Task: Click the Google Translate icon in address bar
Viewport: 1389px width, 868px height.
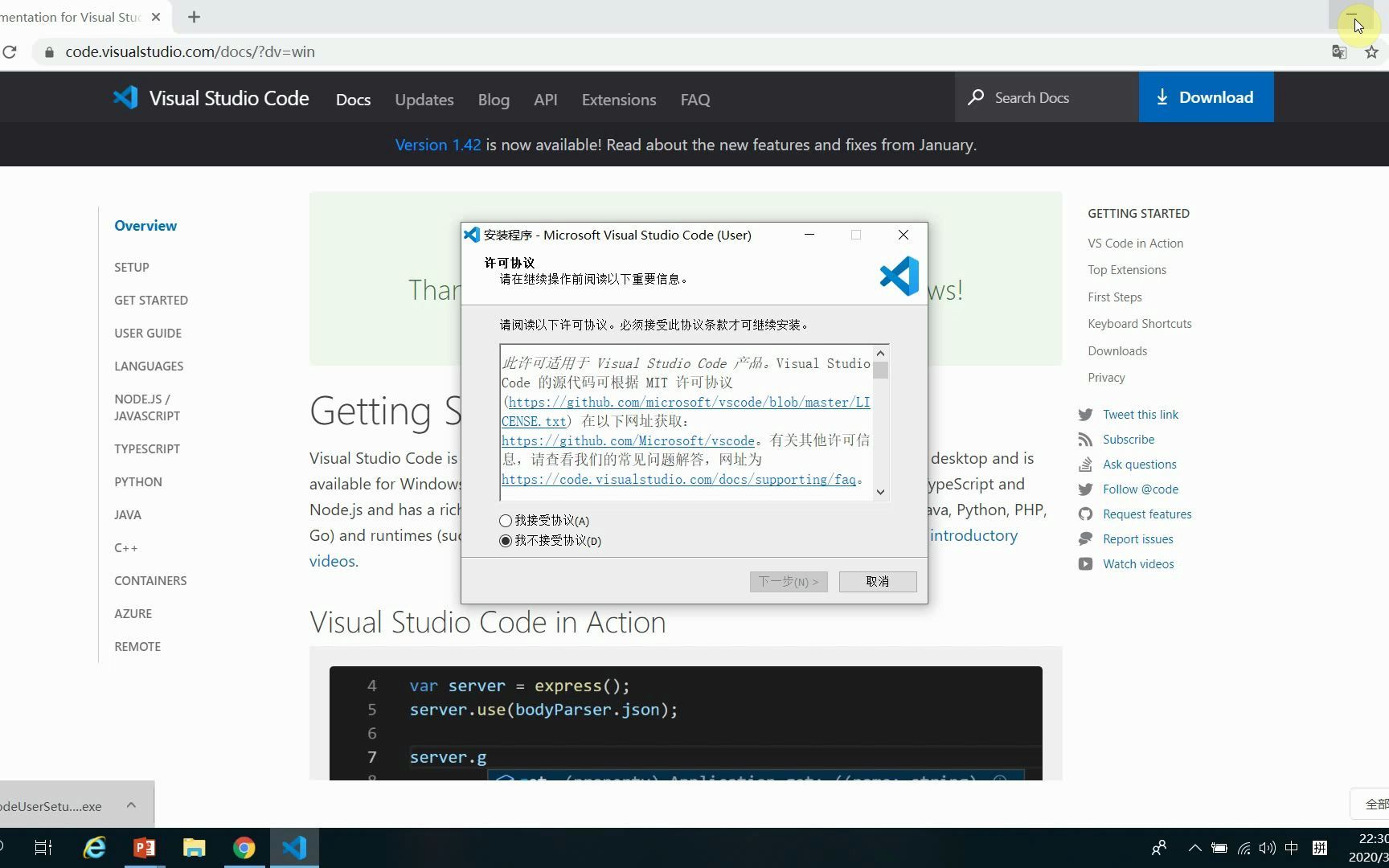Action: [1339, 51]
